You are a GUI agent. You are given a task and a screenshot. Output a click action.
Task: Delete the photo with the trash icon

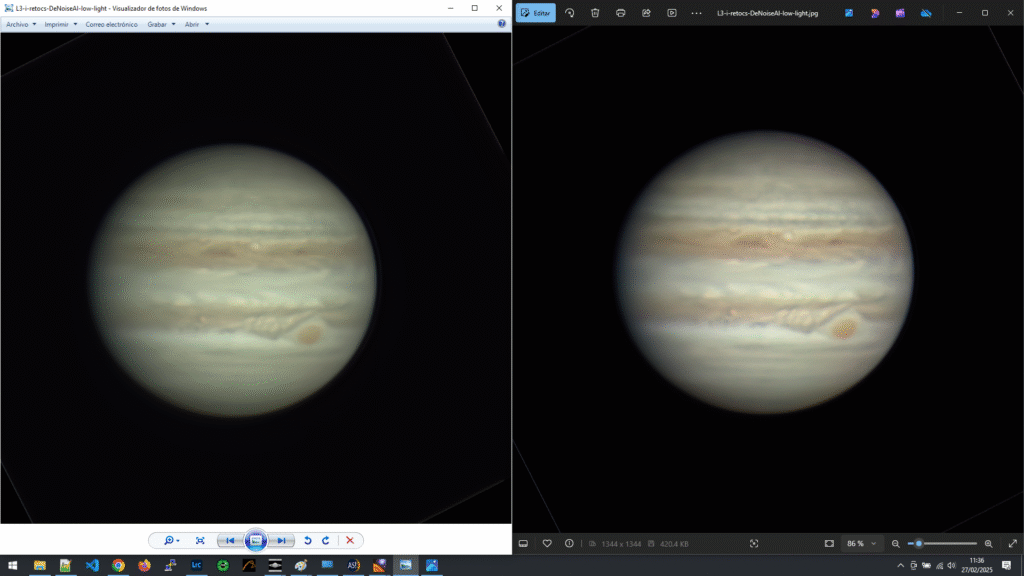pos(595,13)
